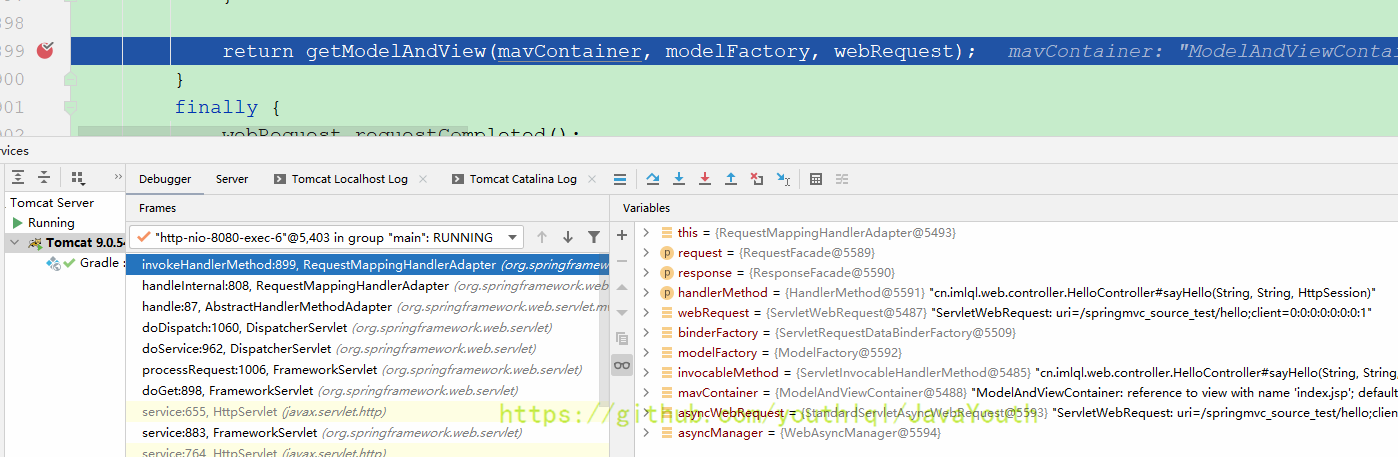Close the Tomcat Localhost Log tab
The height and width of the screenshot is (457, 1398).
click(423, 179)
